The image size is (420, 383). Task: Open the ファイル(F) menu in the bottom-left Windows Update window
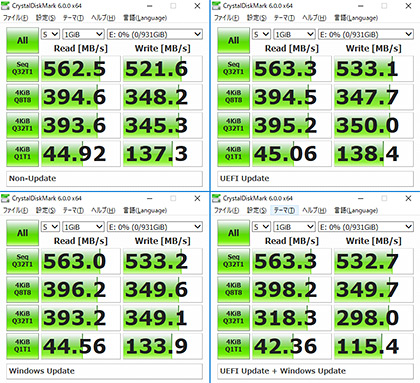pyautogui.click(x=15, y=210)
